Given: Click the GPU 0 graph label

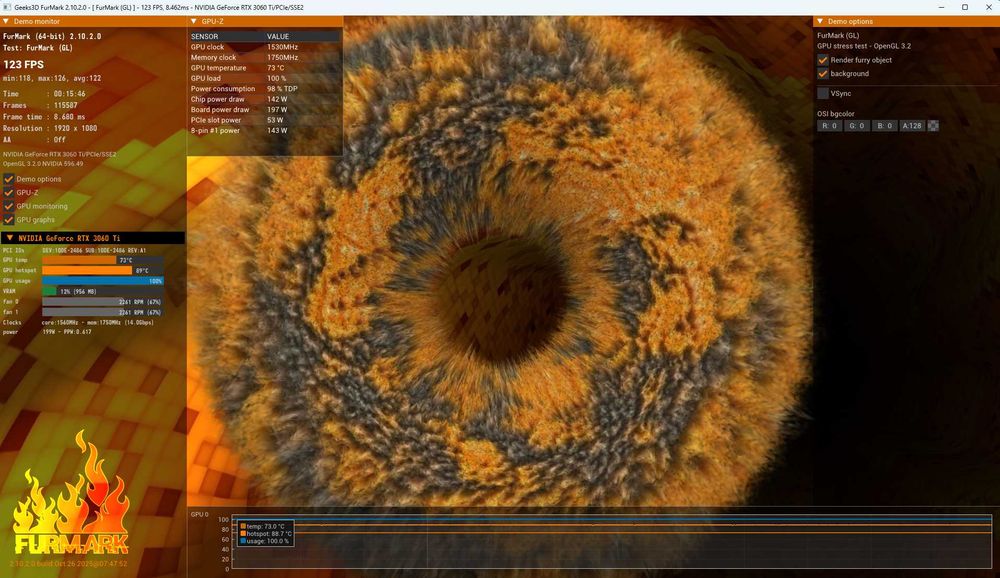Looking at the screenshot, I should [x=200, y=514].
